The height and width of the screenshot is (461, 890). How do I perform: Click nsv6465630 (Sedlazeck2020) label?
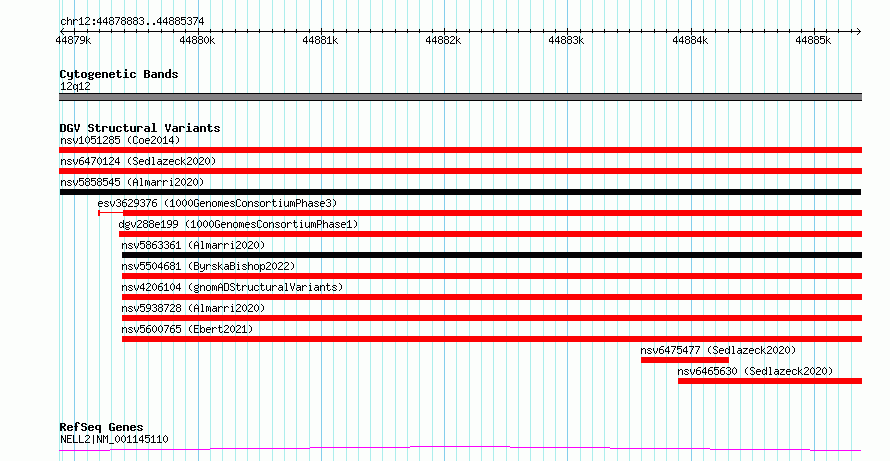tap(755, 371)
